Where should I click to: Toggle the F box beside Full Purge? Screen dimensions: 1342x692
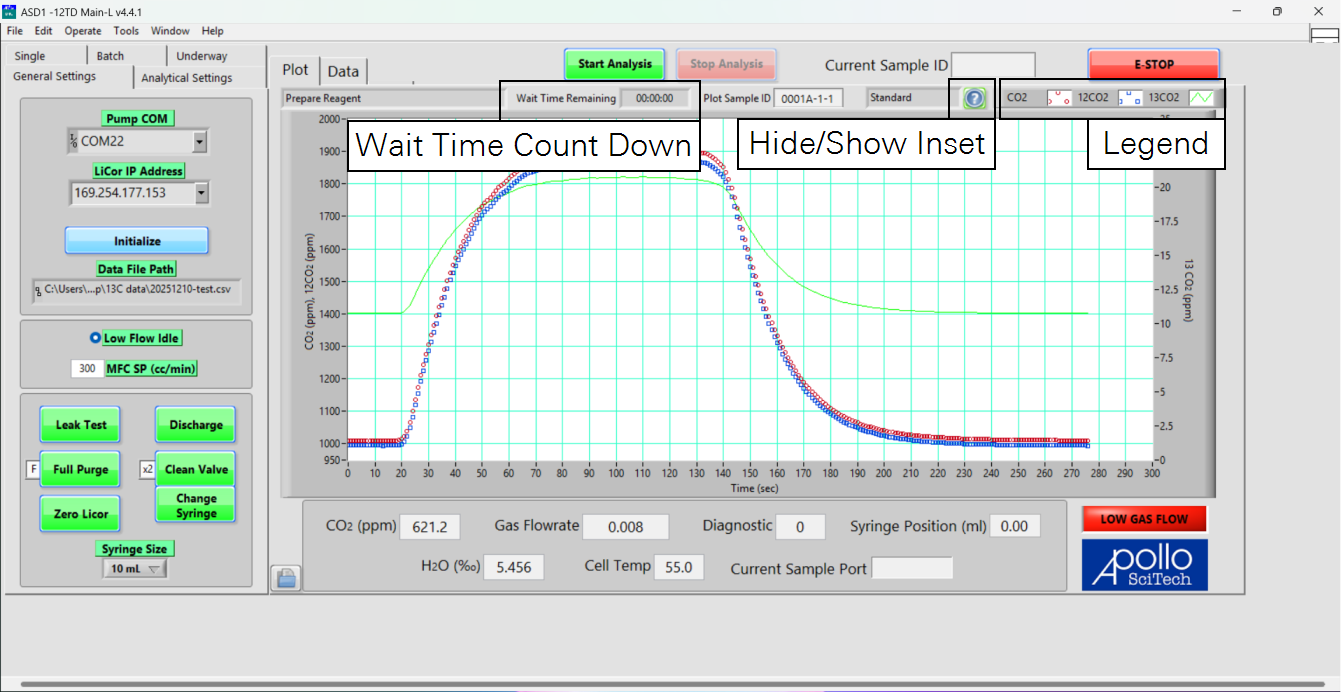pyautogui.click(x=33, y=470)
